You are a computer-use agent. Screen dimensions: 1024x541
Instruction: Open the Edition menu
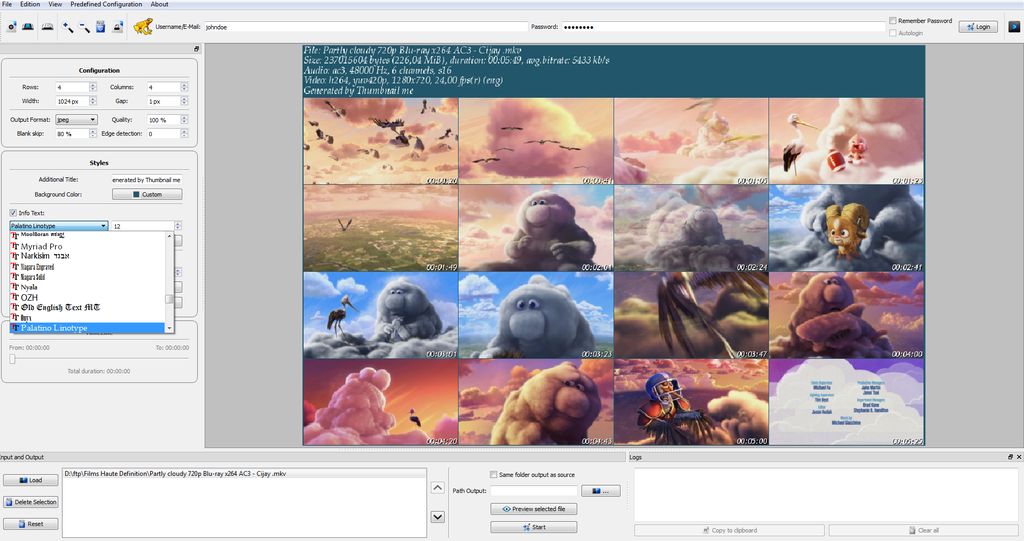pos(29,4)
